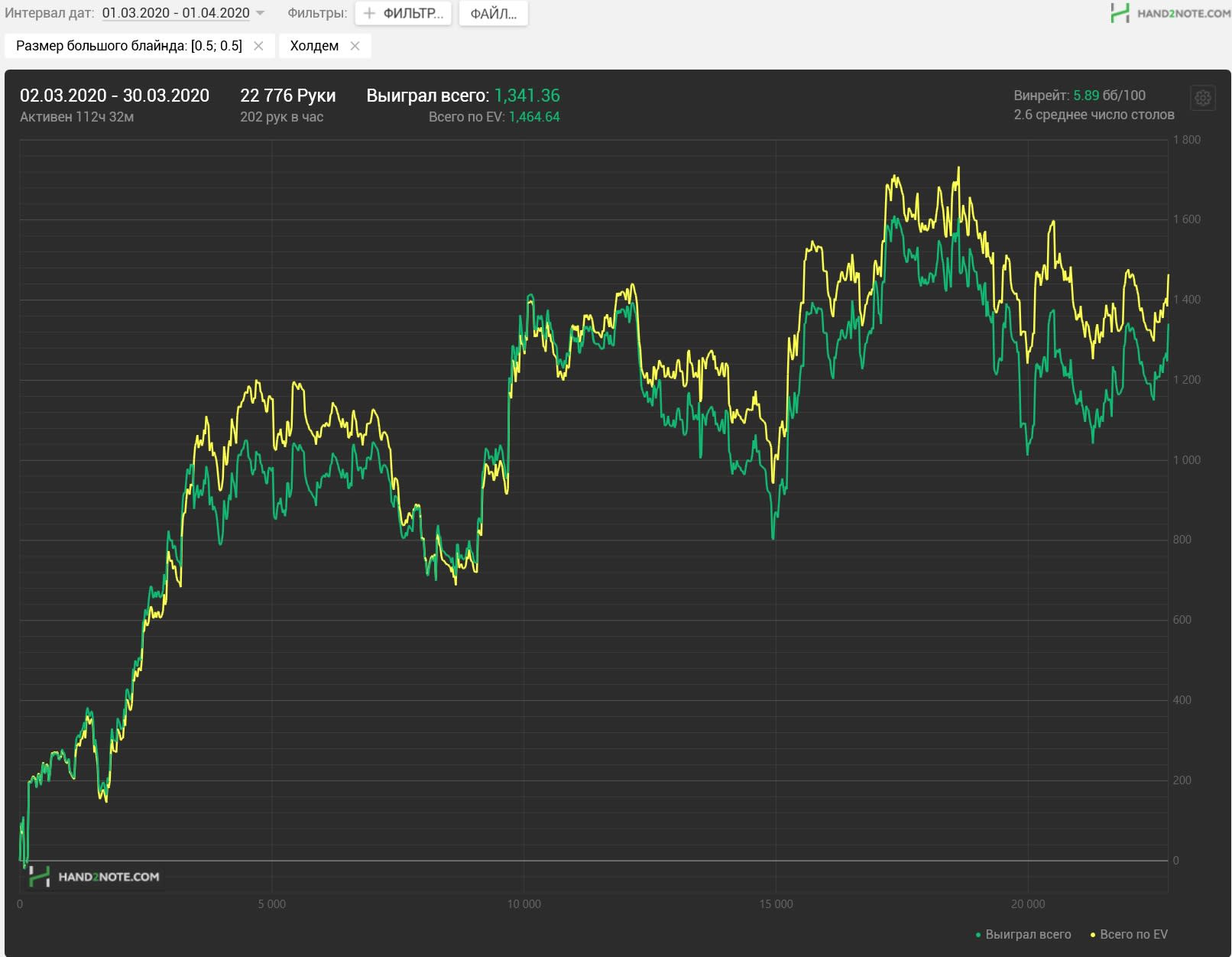This screenshot has height=957, width=1232.
Task: Open the date interval dropdown arrow
Action: (260, 14)
